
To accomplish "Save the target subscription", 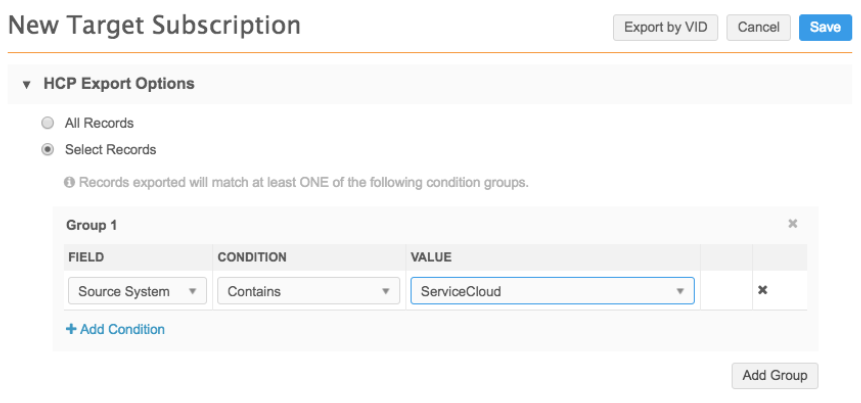I will point(825,27).
